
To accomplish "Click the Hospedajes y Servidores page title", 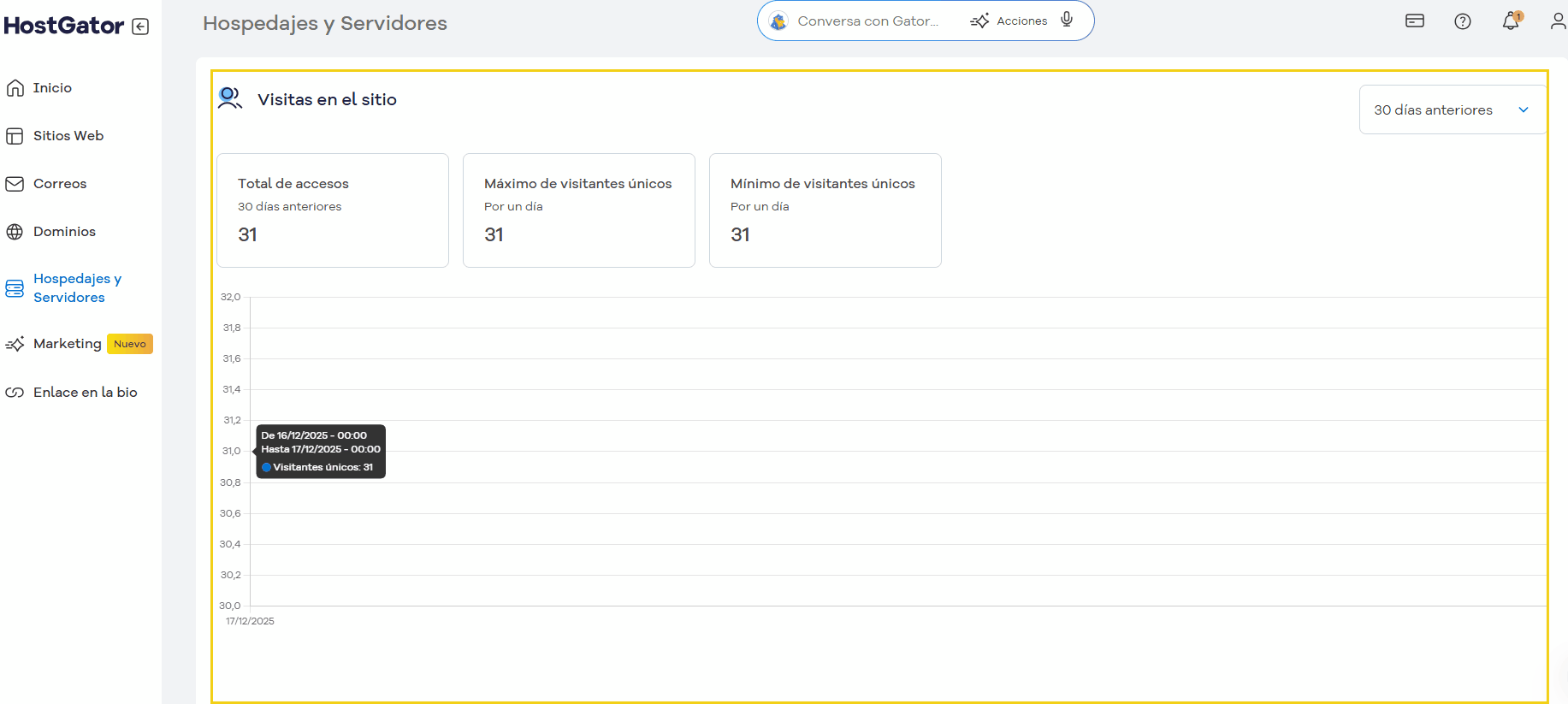I will 325,23.
